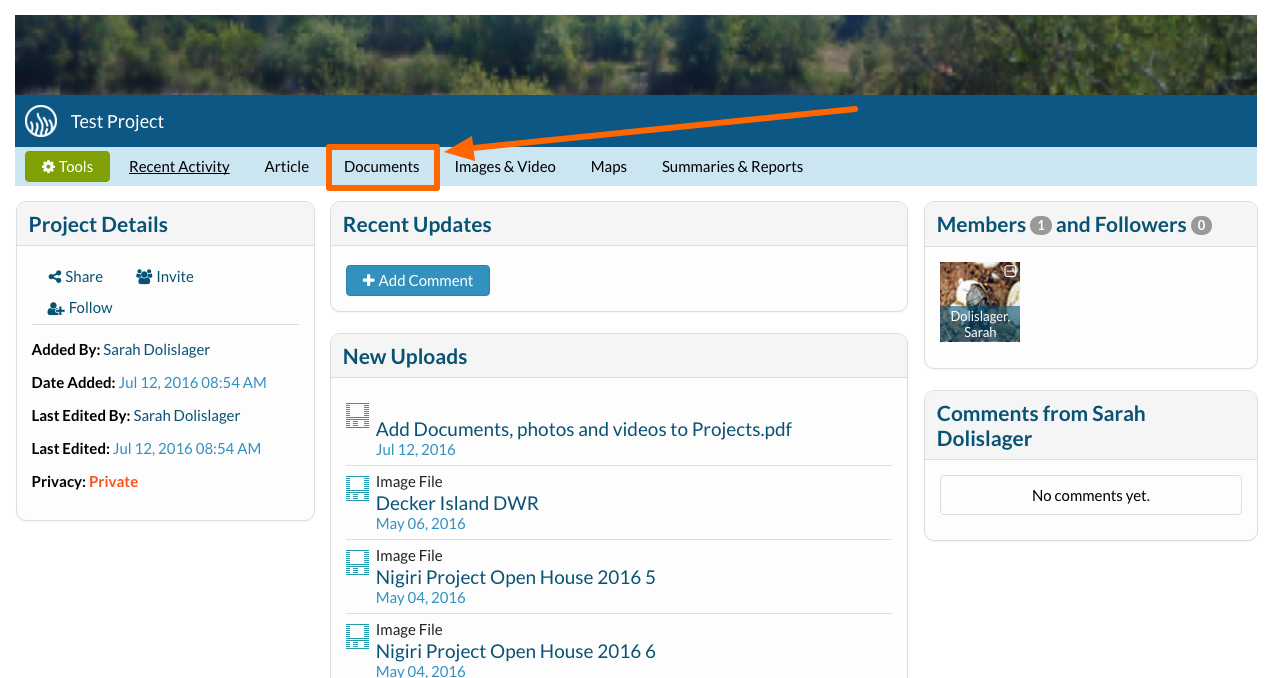
Task: Open the Images & Video tab
Action: pos(505,167)
